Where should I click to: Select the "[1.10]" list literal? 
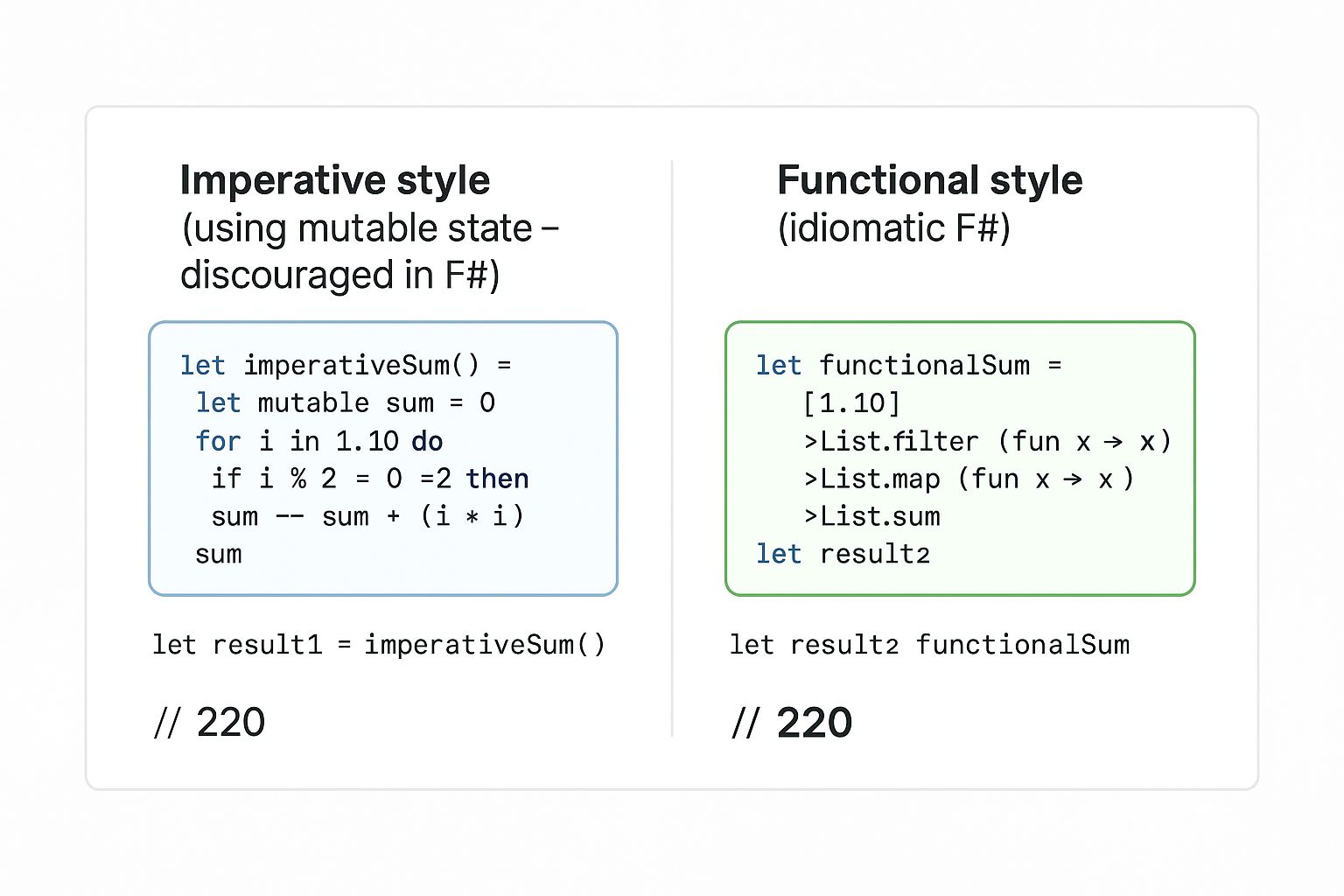851,403
